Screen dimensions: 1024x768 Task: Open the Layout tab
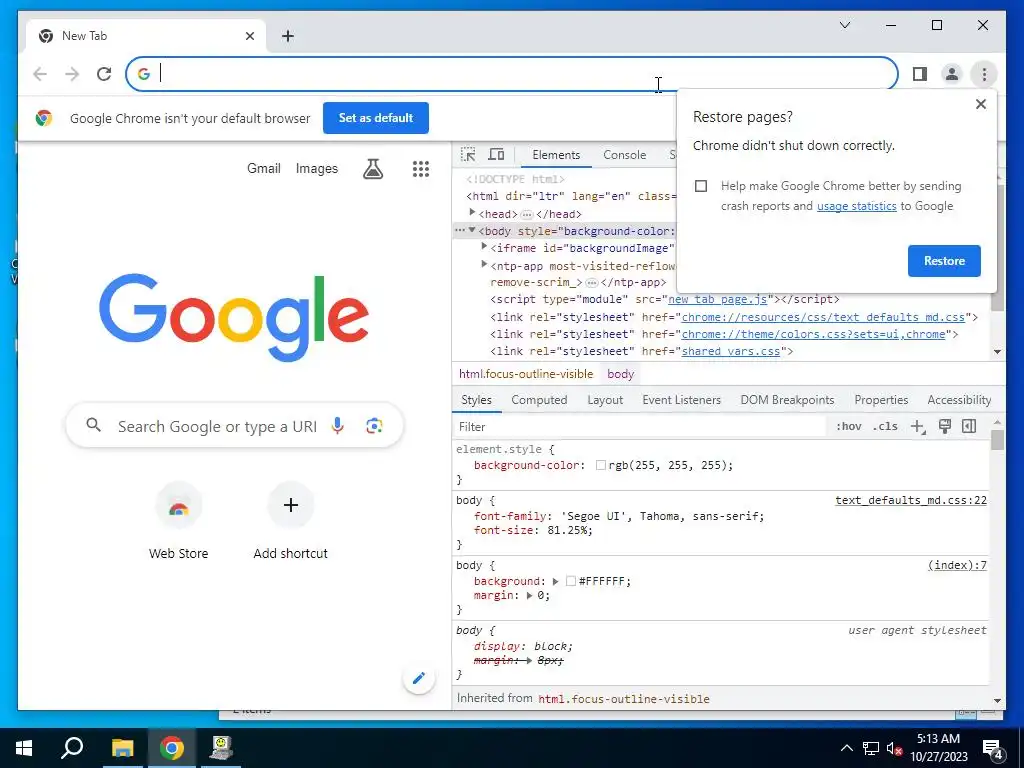point(605,400)
